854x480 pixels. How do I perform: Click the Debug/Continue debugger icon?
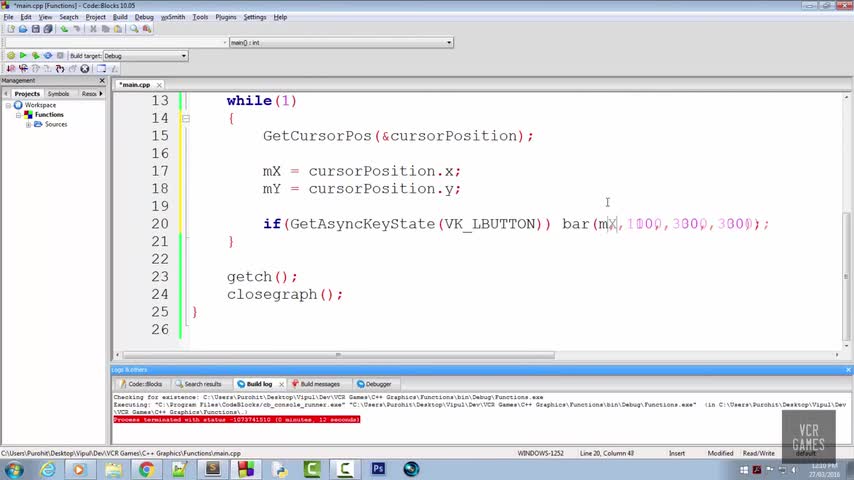click(11, 69)
